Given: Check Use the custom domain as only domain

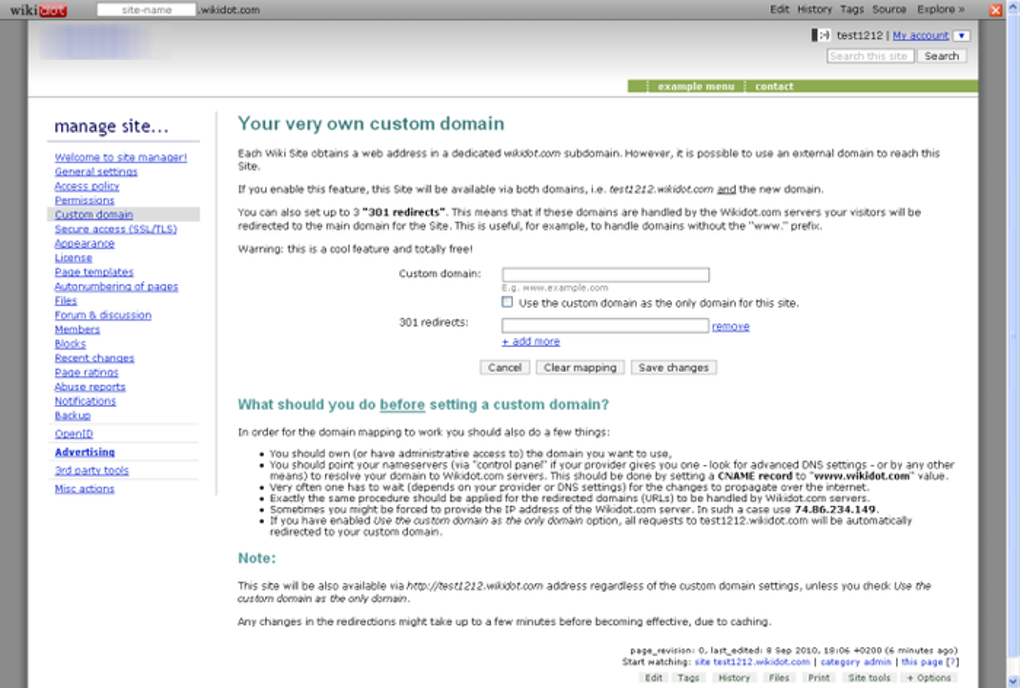Looking at the screenshot, I should pyautogui.click(x=506, y=303).
